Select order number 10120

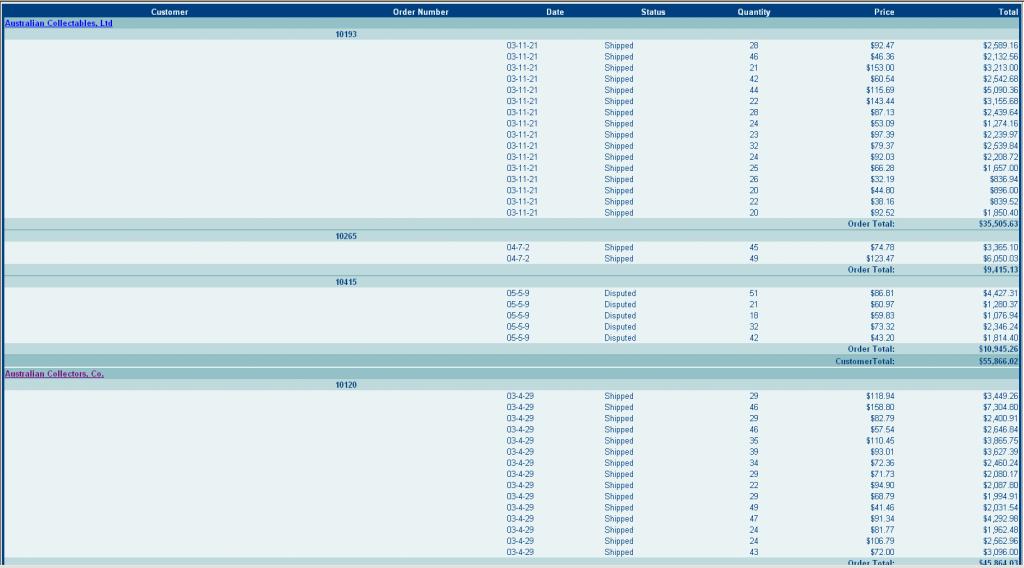346,385
